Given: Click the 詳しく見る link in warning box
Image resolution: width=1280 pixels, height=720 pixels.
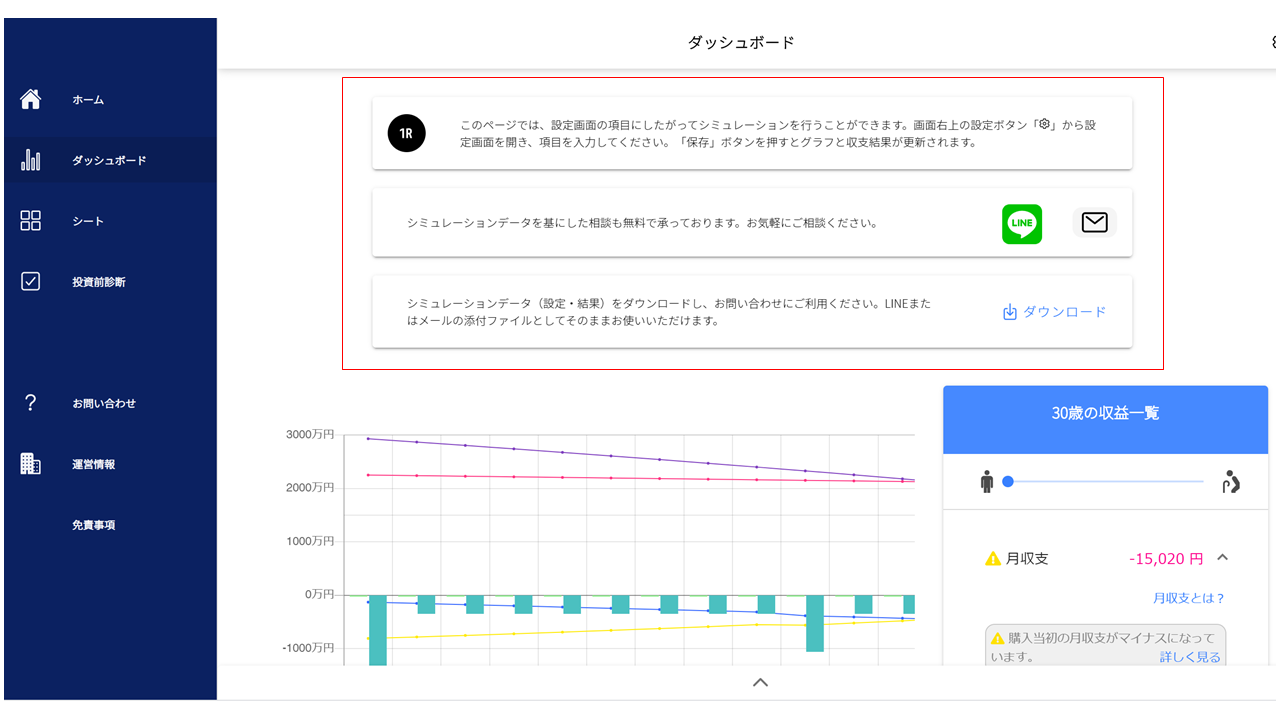Looking at the screenshot, I should [1190, 657].
